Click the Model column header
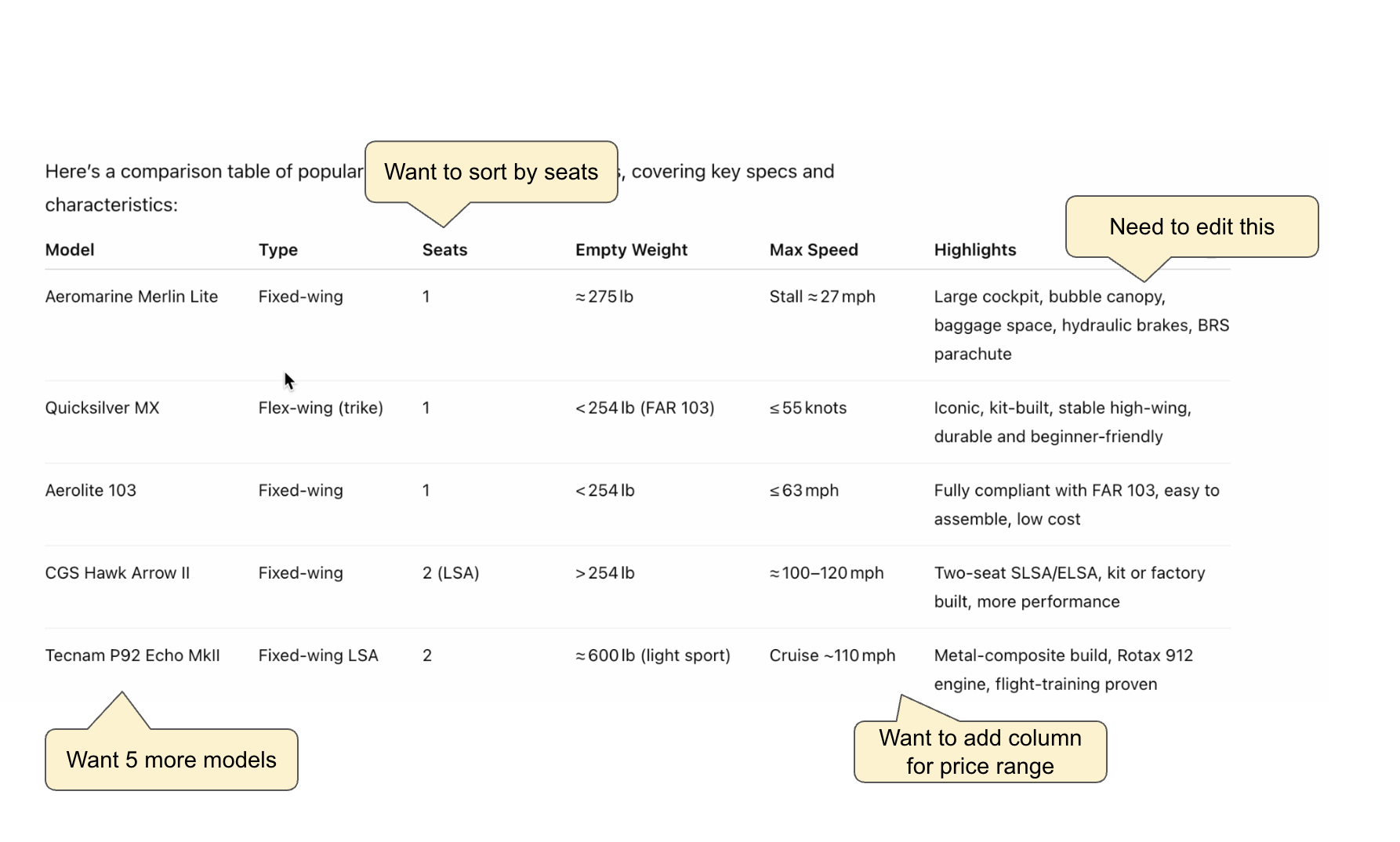The width and height of the screenshot is (1400, 842). pyautogui.click(x=70, y=250)
